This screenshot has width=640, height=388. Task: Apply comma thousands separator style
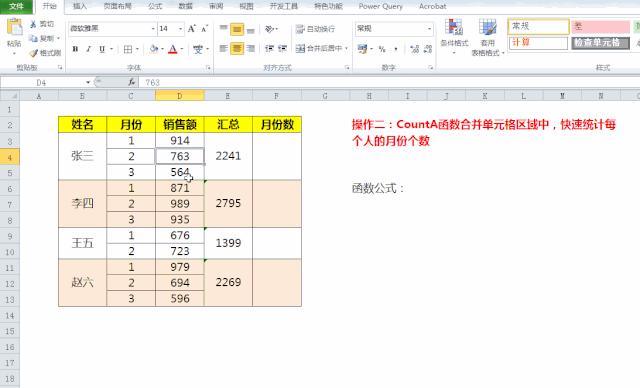tap(396, 49)
